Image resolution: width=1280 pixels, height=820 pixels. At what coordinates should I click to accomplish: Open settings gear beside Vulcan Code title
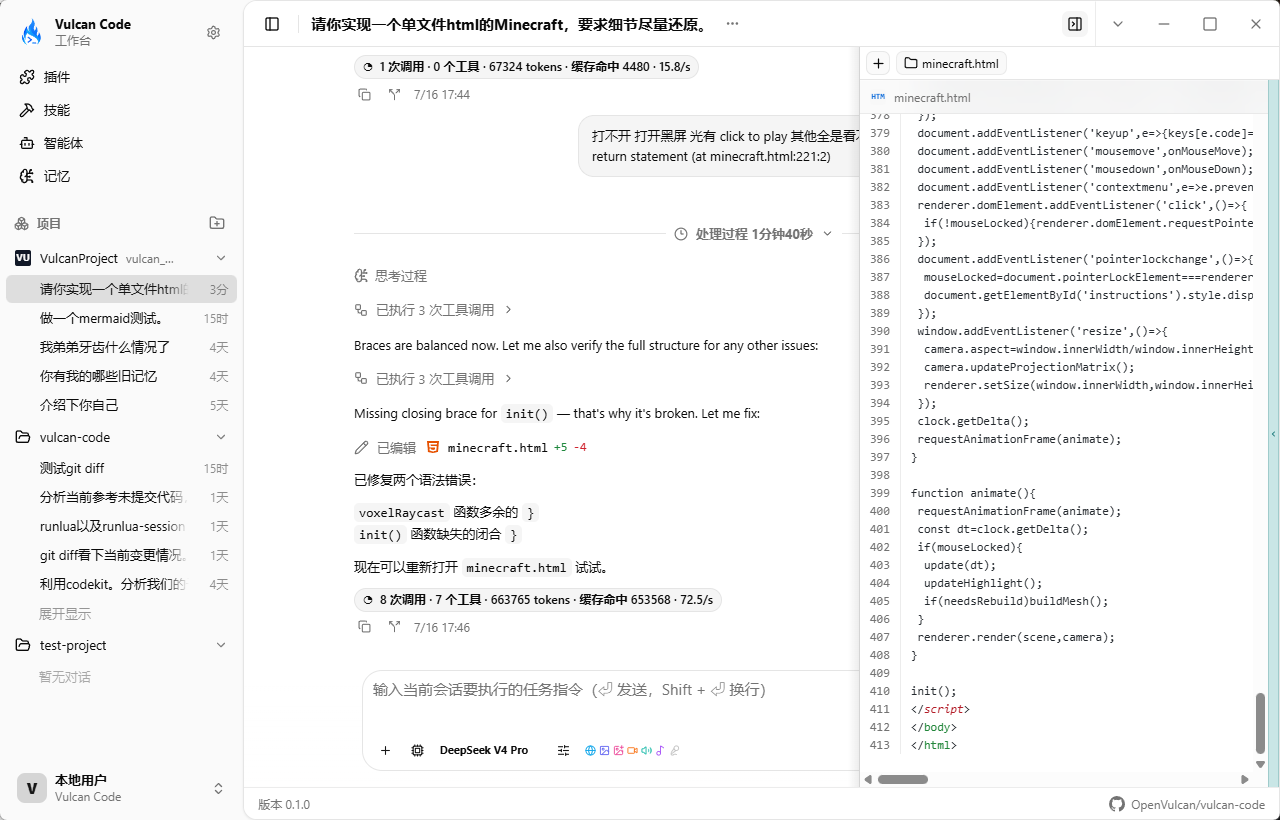click(213, 32)
